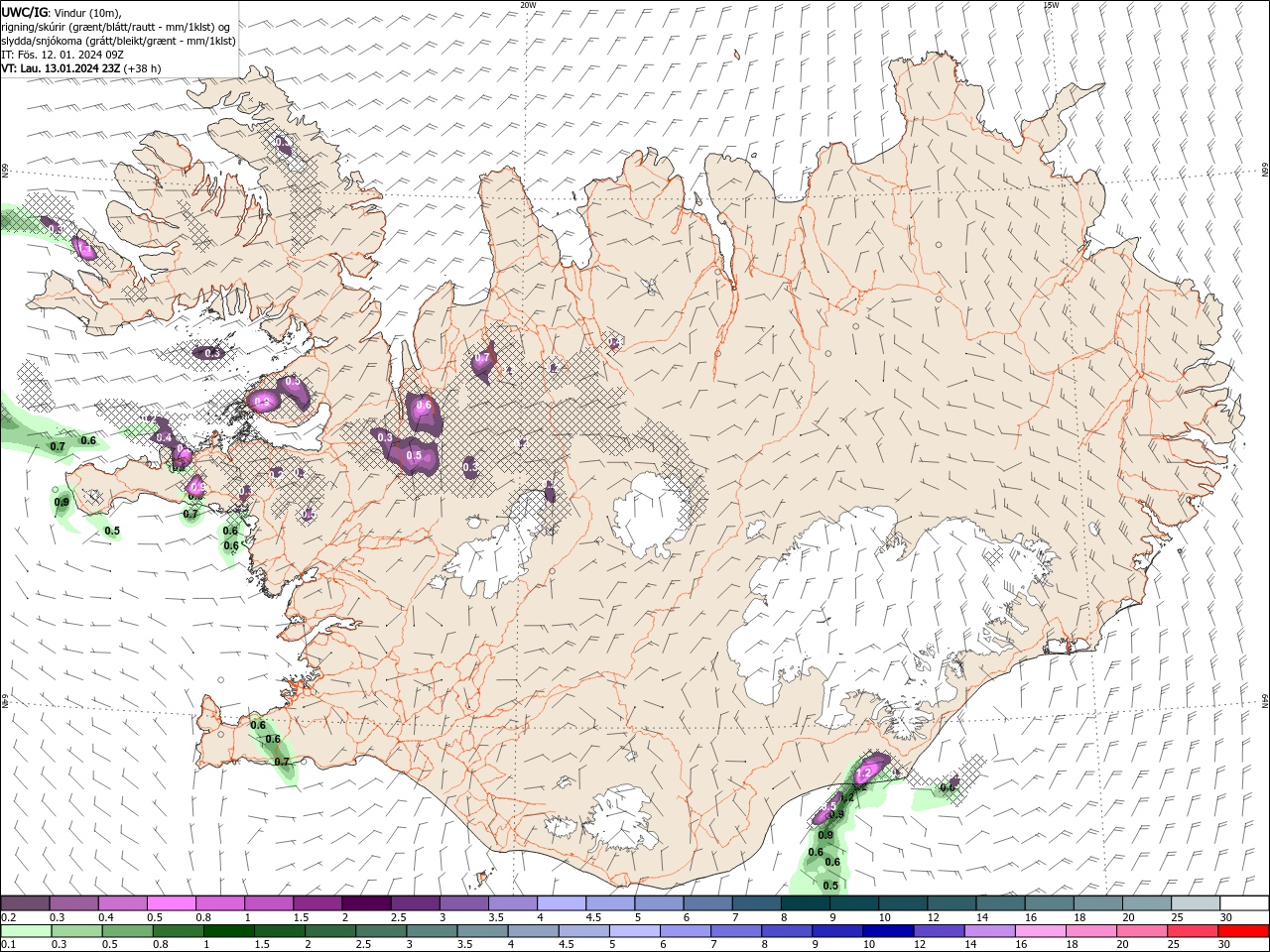Image resolution: width=1270 pixels, height=952 pixels.
Task: Pick the red 30 swatch in rain legend
Action: [x=1244, y=931]
